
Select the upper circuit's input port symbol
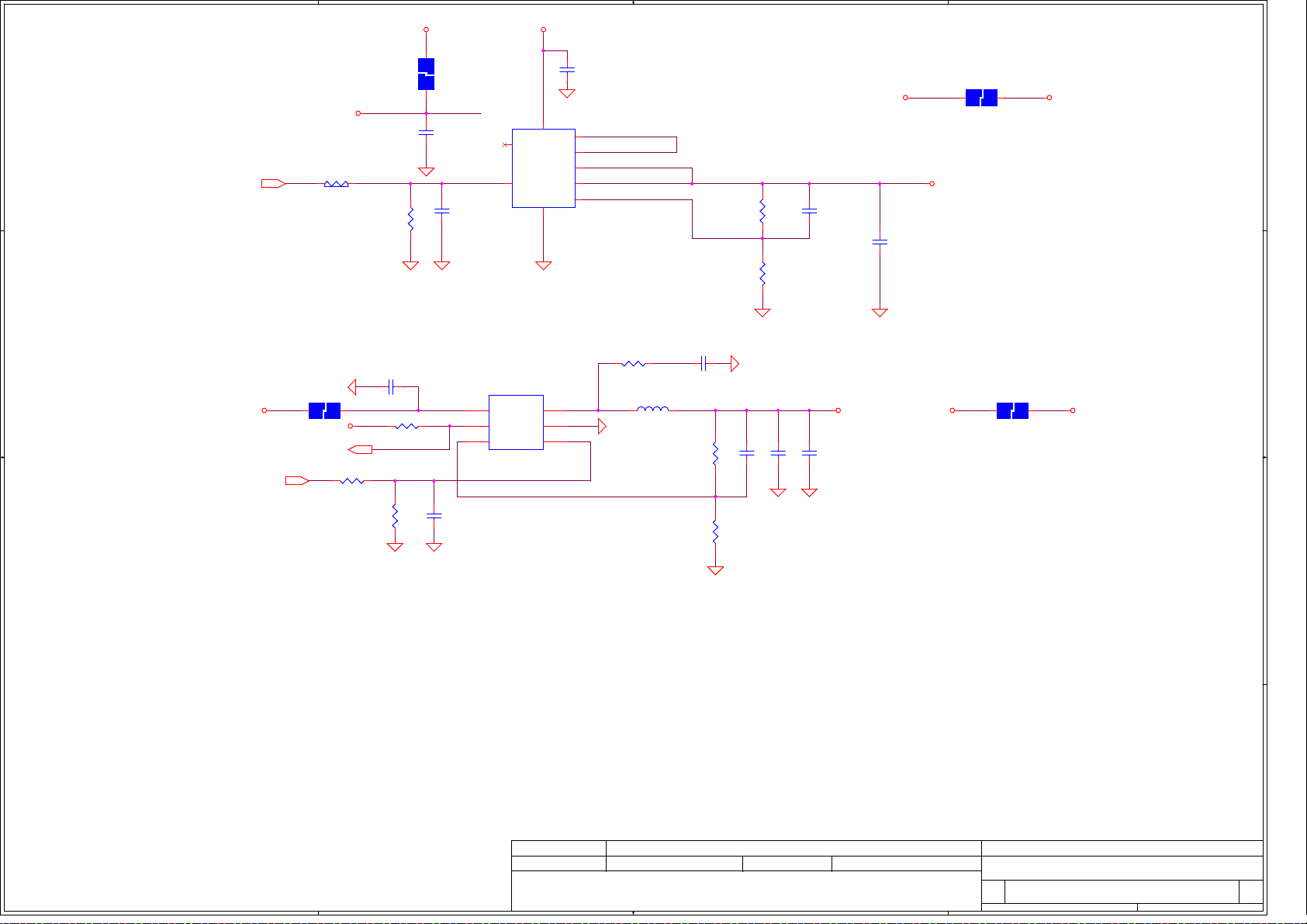click(274, 184)
